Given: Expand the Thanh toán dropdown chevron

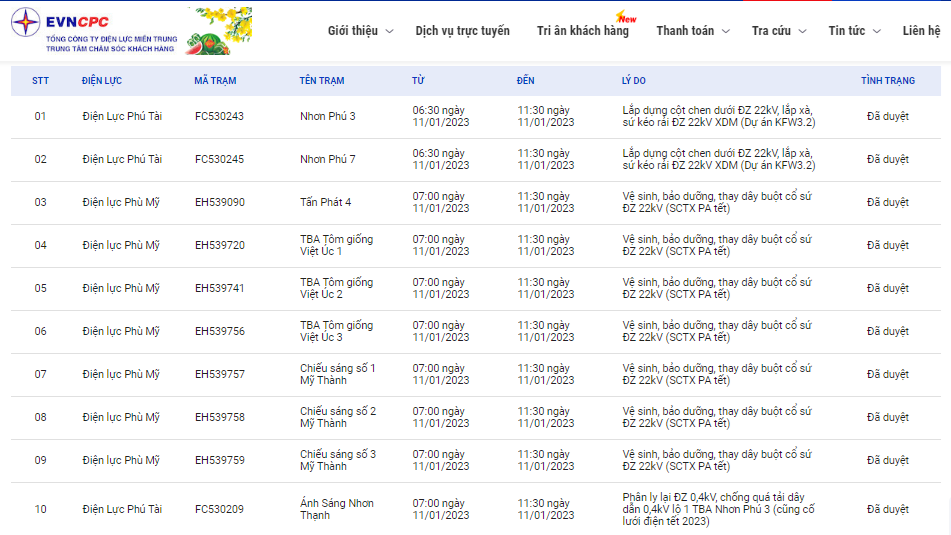Looking at the screenshot, I should (x=725, y=31).
